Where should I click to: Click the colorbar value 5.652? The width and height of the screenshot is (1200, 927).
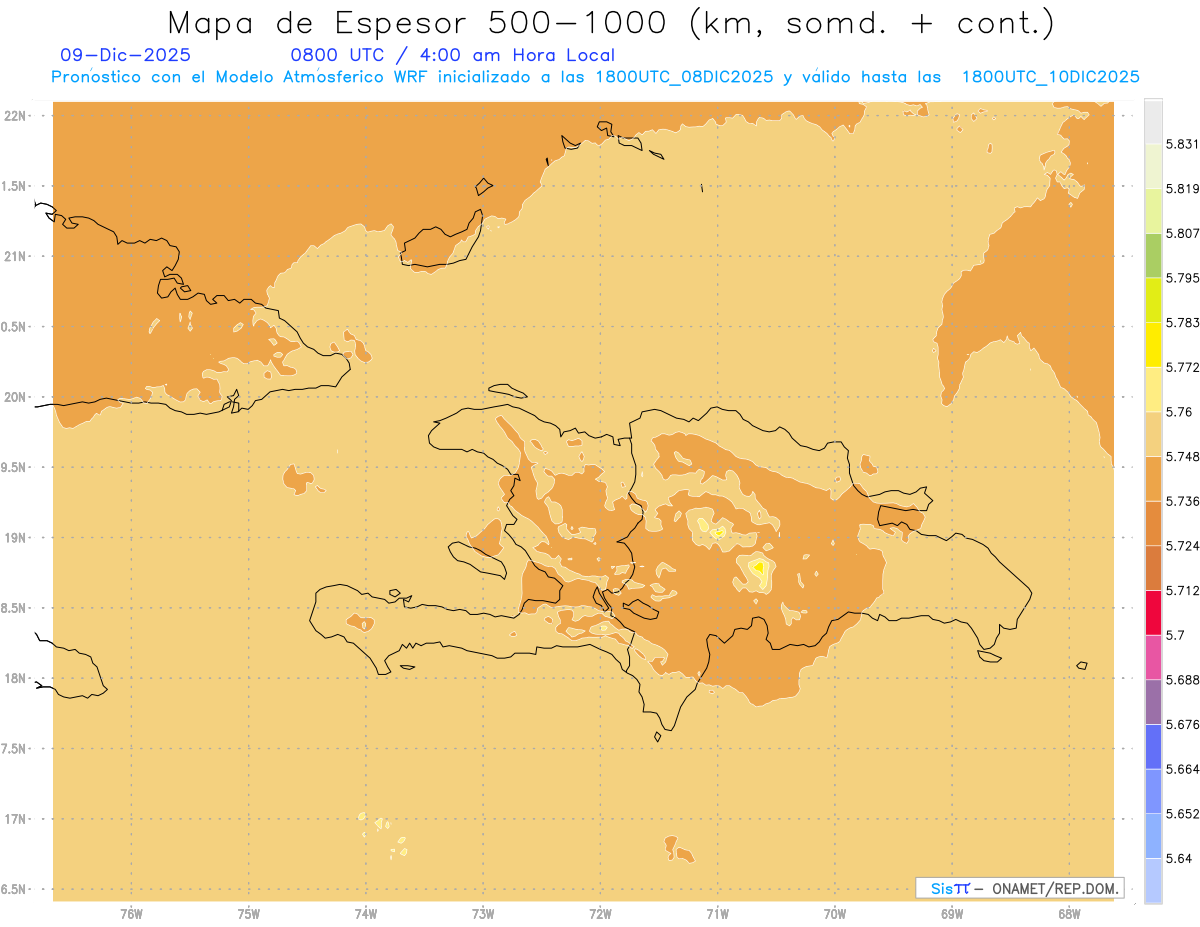pyautogui.click(x=1183, y=814)
